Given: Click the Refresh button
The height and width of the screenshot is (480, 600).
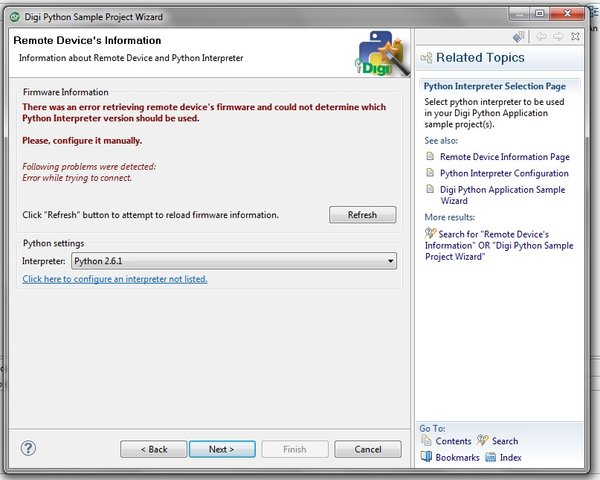Looking at the screenshot, I should click(x=362, y=215).
